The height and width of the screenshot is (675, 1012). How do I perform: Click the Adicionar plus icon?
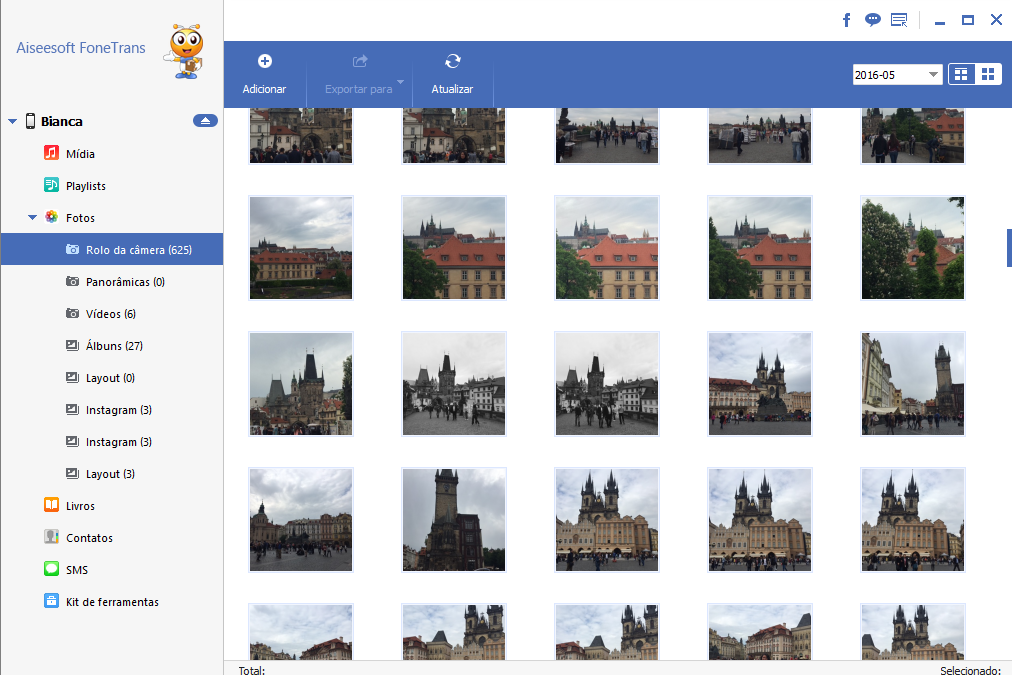click(264, 62)
